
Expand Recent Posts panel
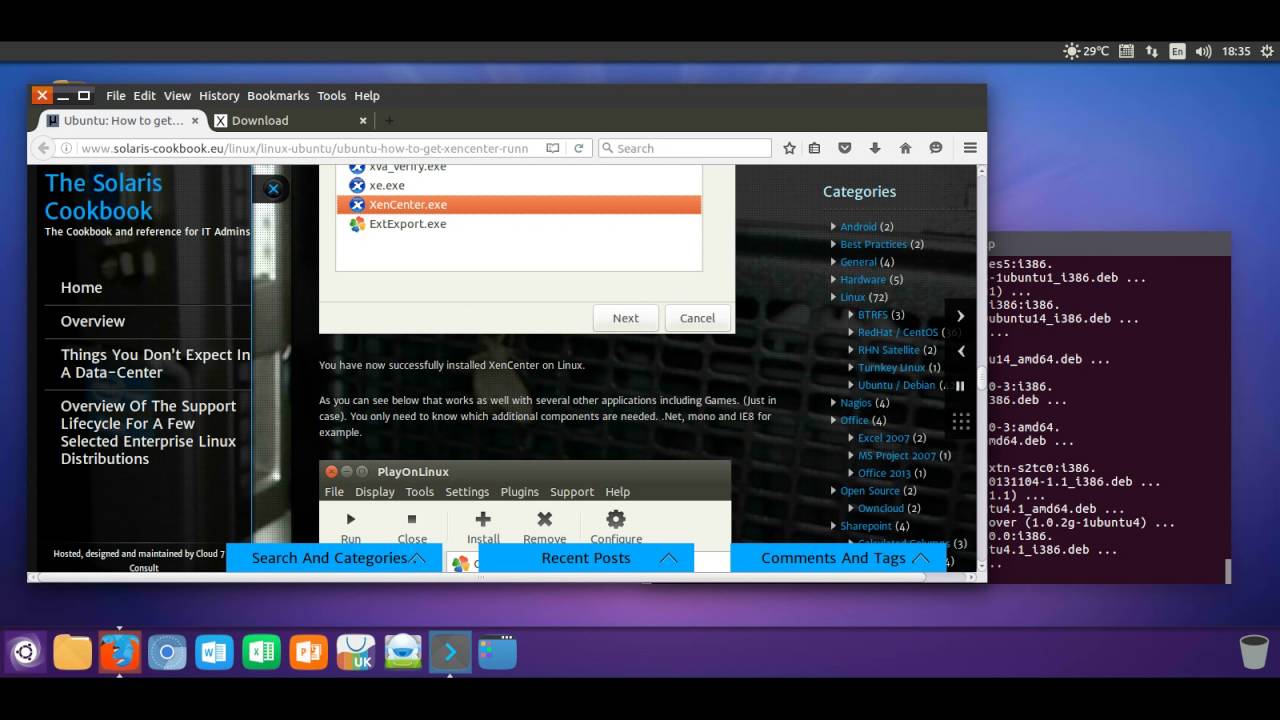[586, 558]
